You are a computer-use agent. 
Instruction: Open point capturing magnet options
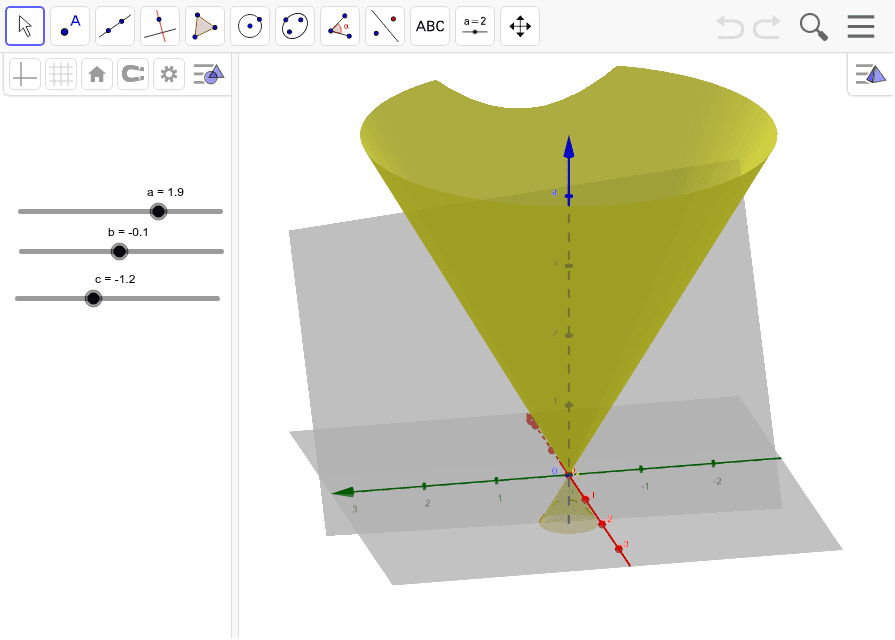pos(133,74)
